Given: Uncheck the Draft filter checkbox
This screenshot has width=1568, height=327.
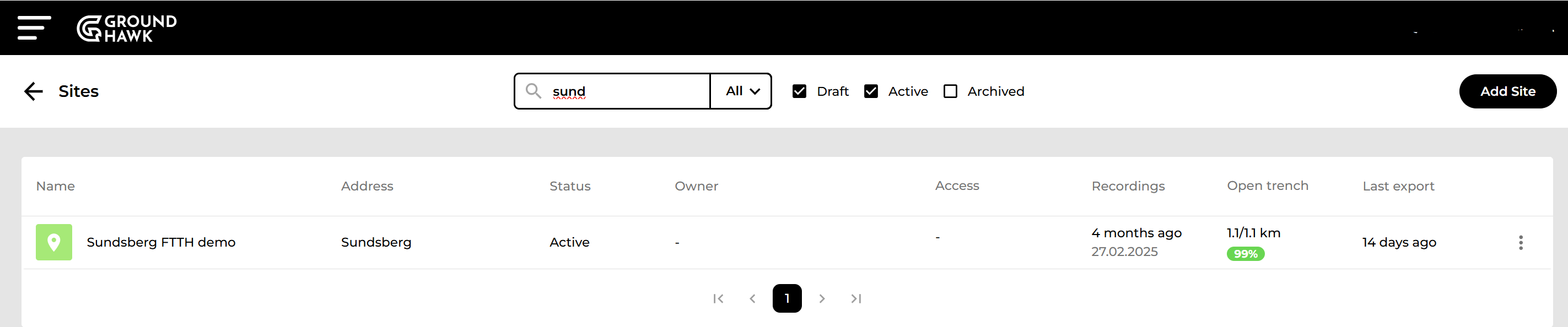Looking at the screenshot, I should click(799, 91).
